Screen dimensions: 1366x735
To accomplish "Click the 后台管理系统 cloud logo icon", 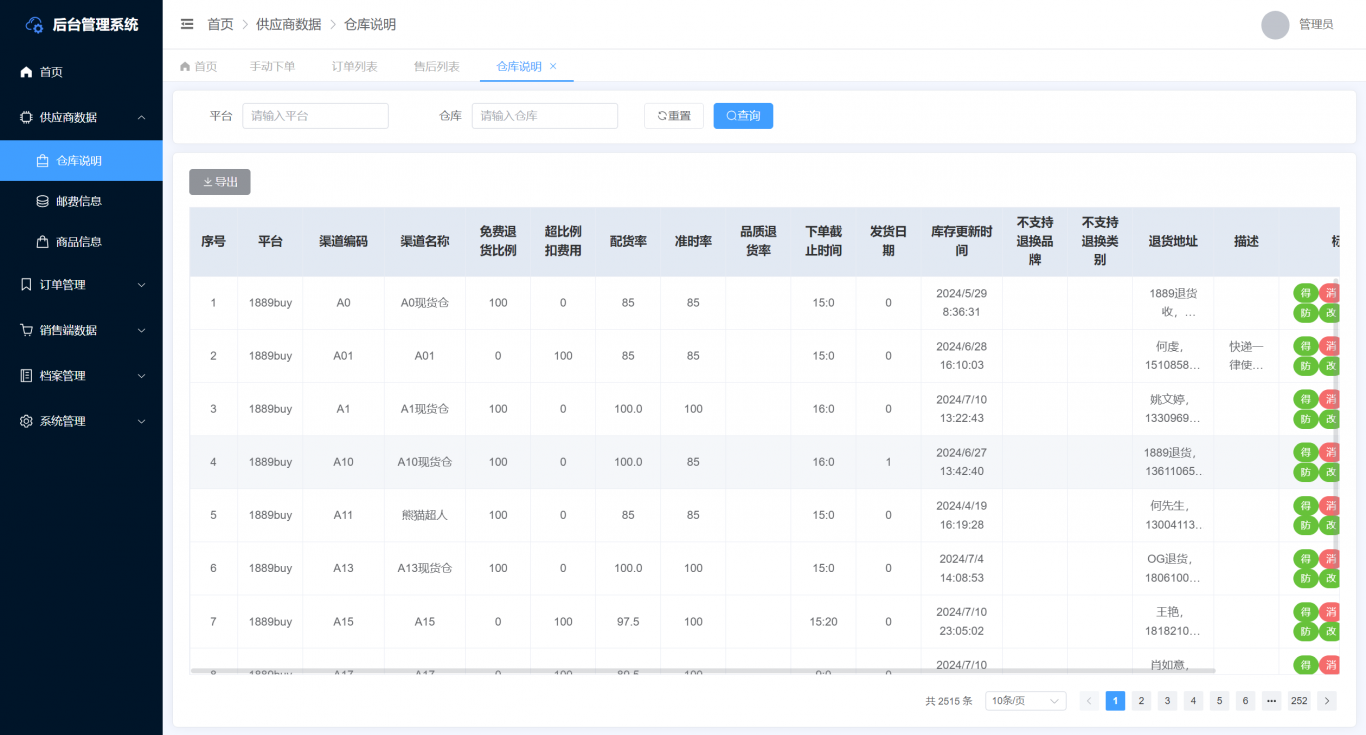I will pos(35,25).
